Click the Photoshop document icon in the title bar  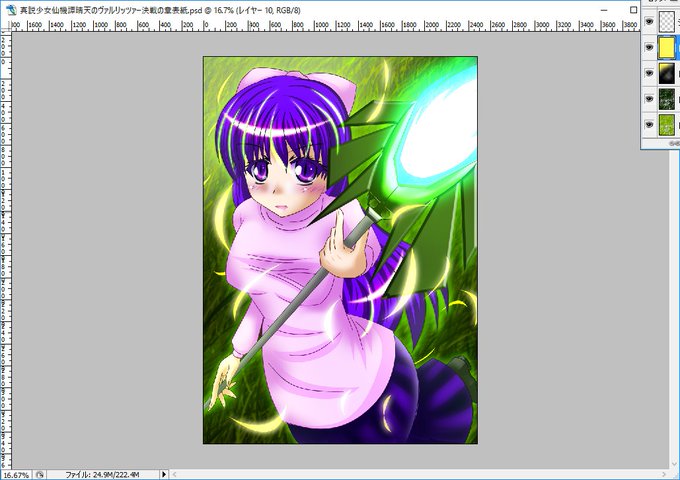pyautogui.click(x=10, y=10)
